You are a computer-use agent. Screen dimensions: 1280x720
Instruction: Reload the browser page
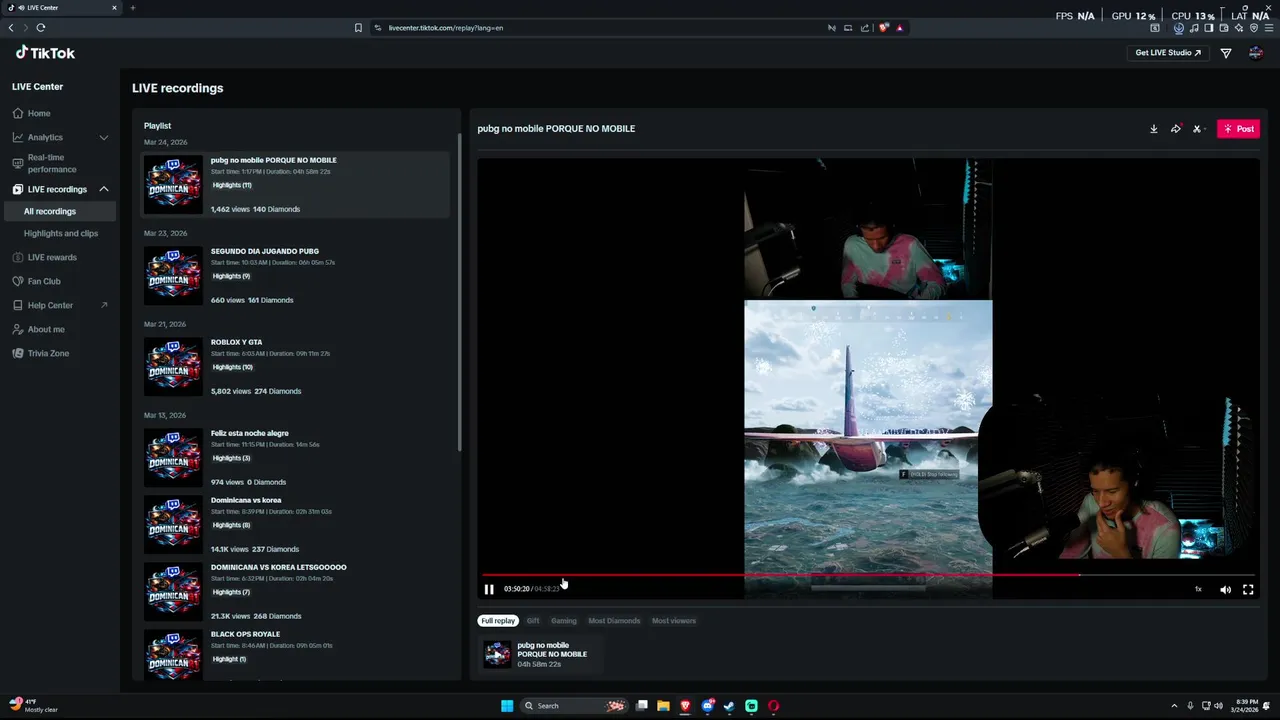(x=41, y=28)
